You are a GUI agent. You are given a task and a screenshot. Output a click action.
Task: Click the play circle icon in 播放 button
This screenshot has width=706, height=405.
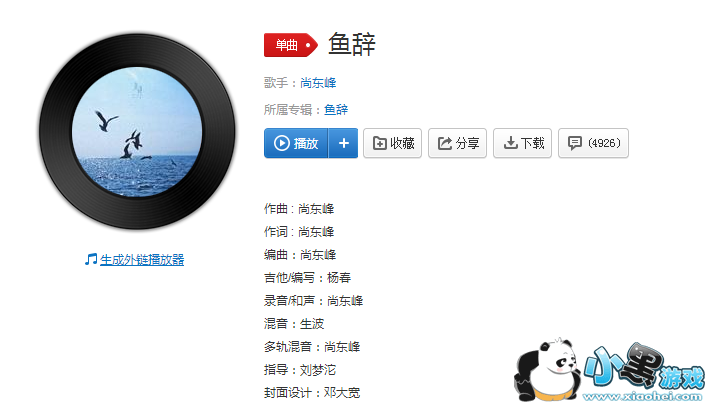pos(282,143)
